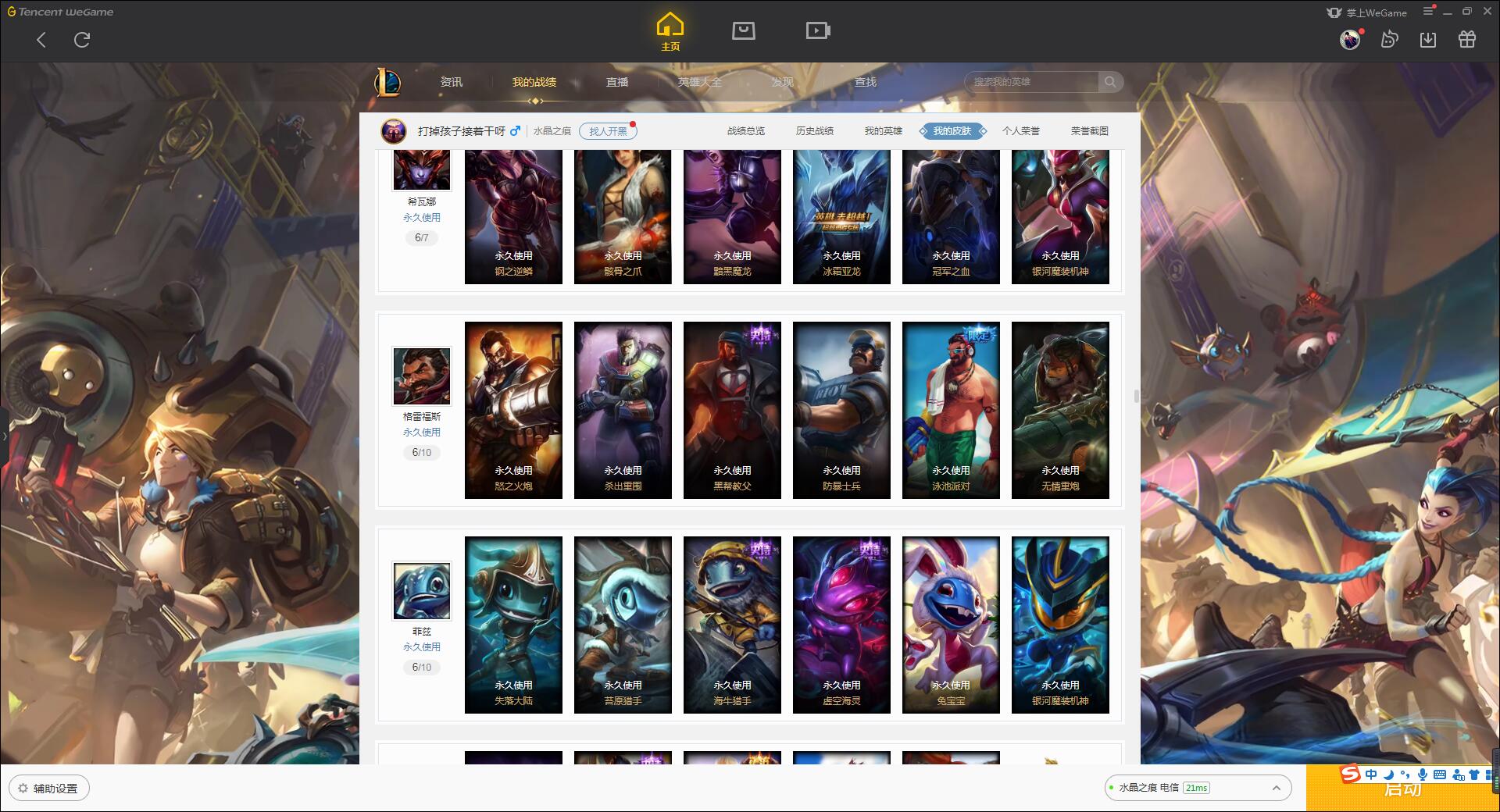Click the male gender symbol icon
The height and width of the screenshot is (812, 1500).
(x=515, y=131)
